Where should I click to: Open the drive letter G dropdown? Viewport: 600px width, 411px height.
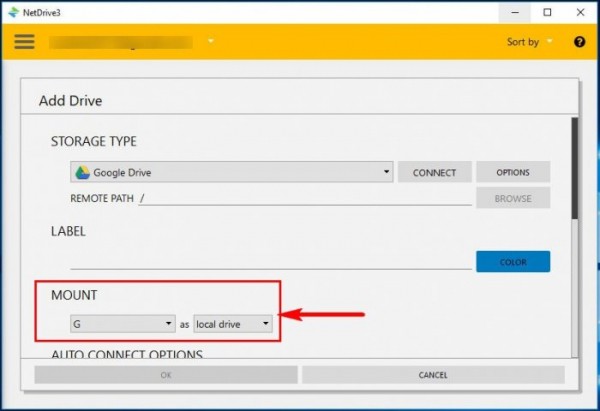123,324
